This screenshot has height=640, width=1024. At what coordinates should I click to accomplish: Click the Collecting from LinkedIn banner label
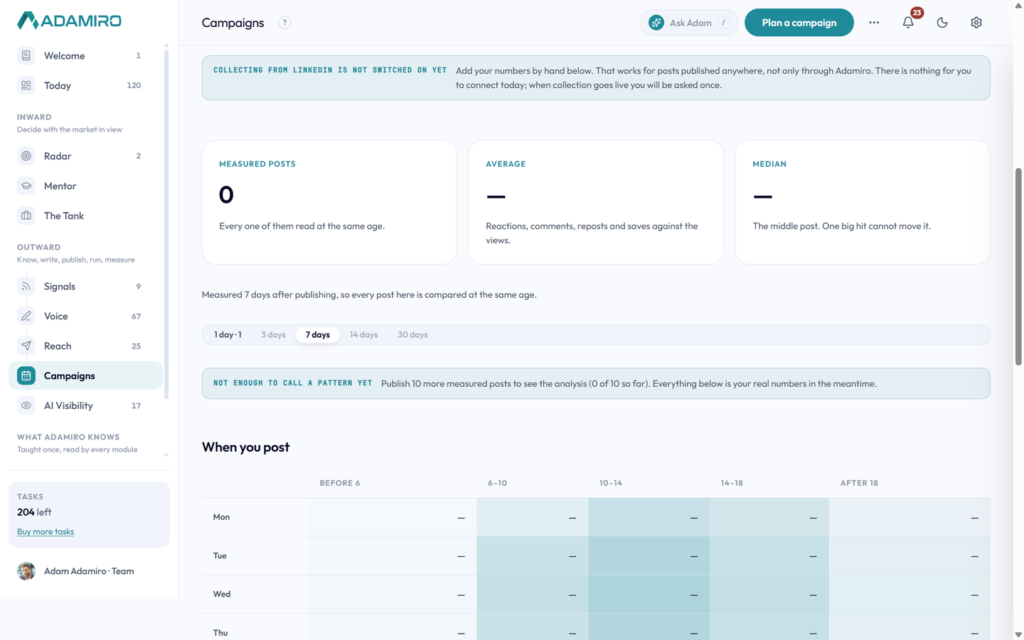(x=330, y=70)
